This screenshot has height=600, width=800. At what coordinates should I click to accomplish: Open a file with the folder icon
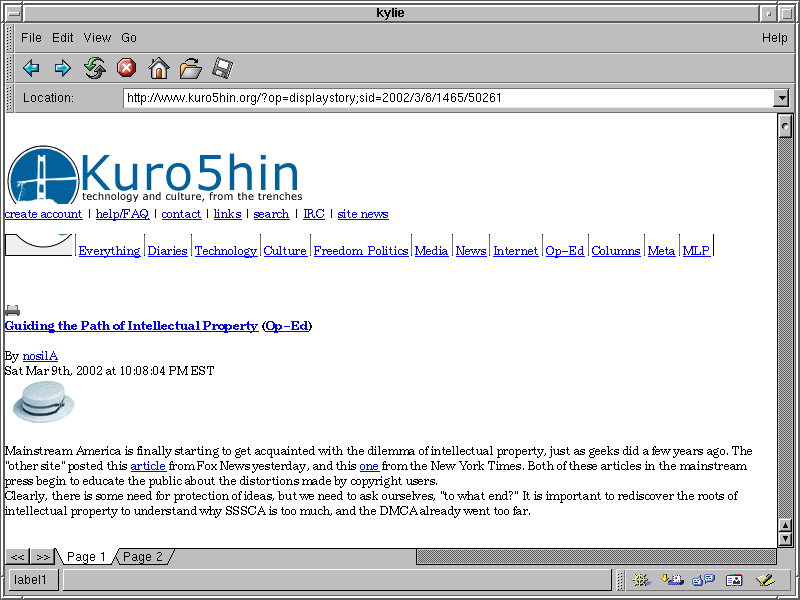pos(190,68)
